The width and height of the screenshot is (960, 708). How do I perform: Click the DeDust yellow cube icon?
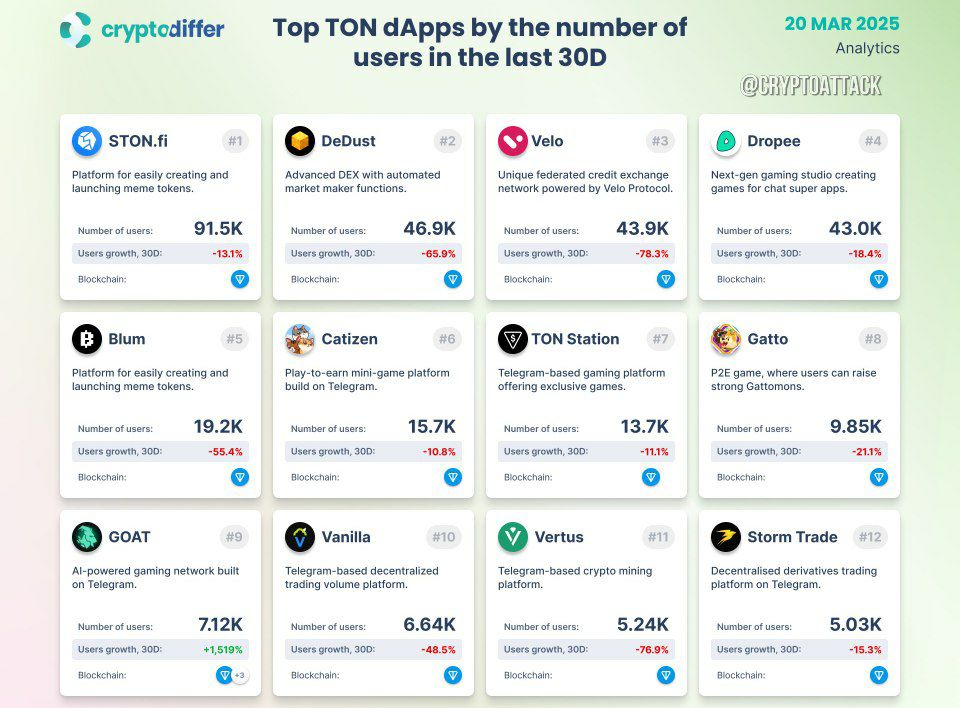click(300, 141)
